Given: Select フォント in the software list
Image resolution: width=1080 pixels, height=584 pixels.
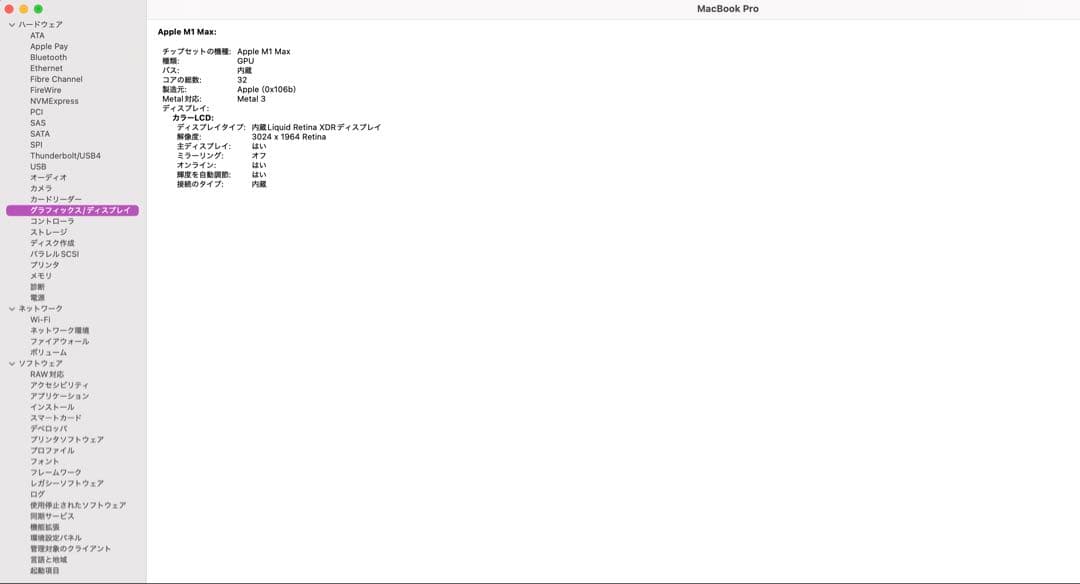Looking at the screenshot, I should 44,461.
